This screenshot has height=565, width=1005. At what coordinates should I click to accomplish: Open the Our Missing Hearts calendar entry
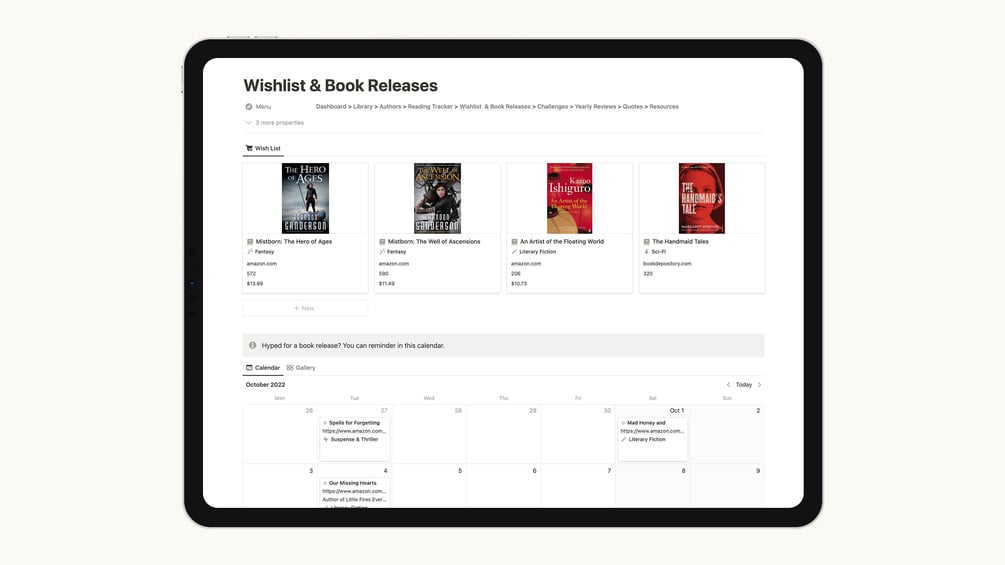click(x=354, y=493)
